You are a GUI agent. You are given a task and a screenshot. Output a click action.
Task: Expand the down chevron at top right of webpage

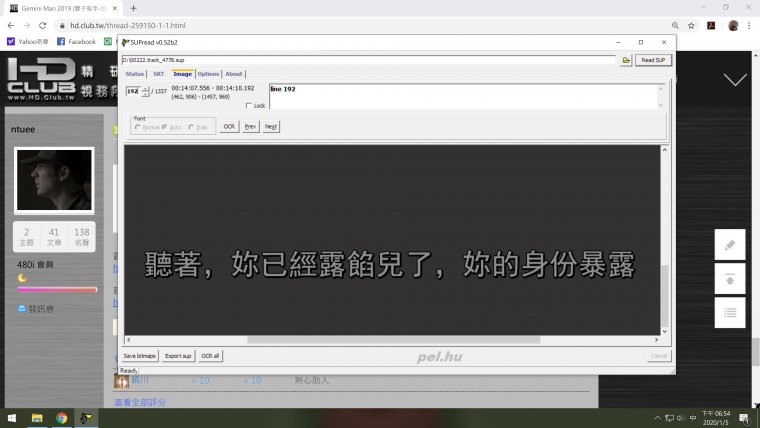(735, 79)
